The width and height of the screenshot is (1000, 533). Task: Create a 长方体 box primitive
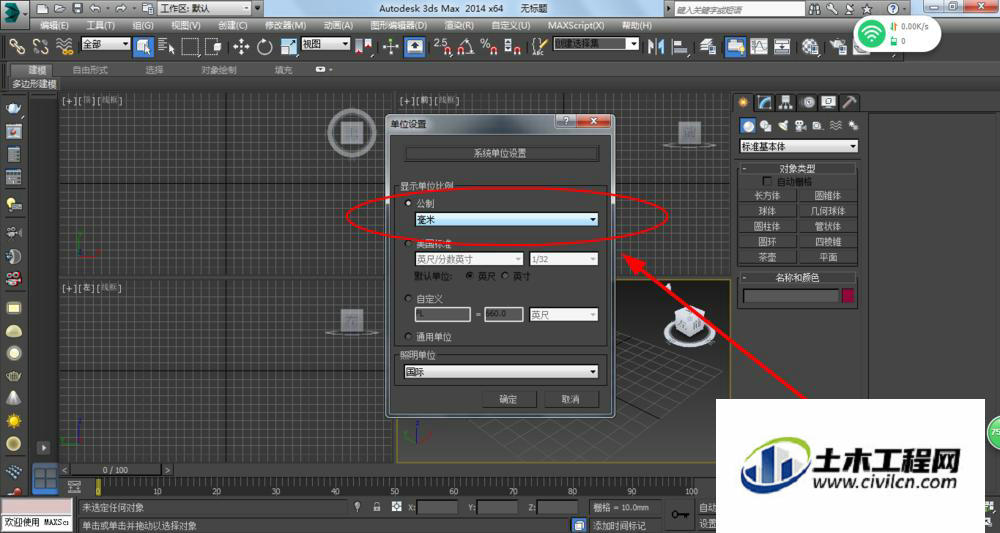(767, 196)
